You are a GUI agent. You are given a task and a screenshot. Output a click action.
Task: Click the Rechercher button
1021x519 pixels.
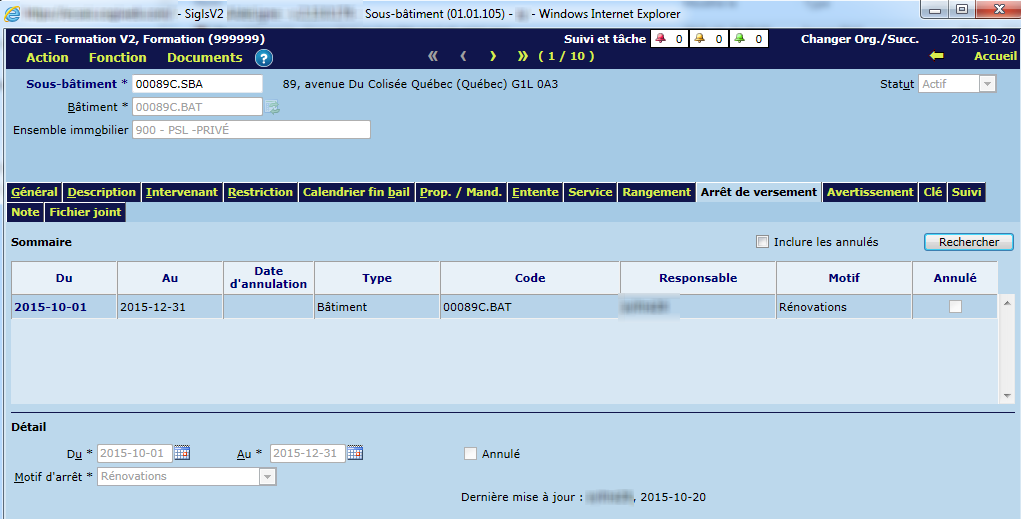pyautogui.click(x=968, y=242)
